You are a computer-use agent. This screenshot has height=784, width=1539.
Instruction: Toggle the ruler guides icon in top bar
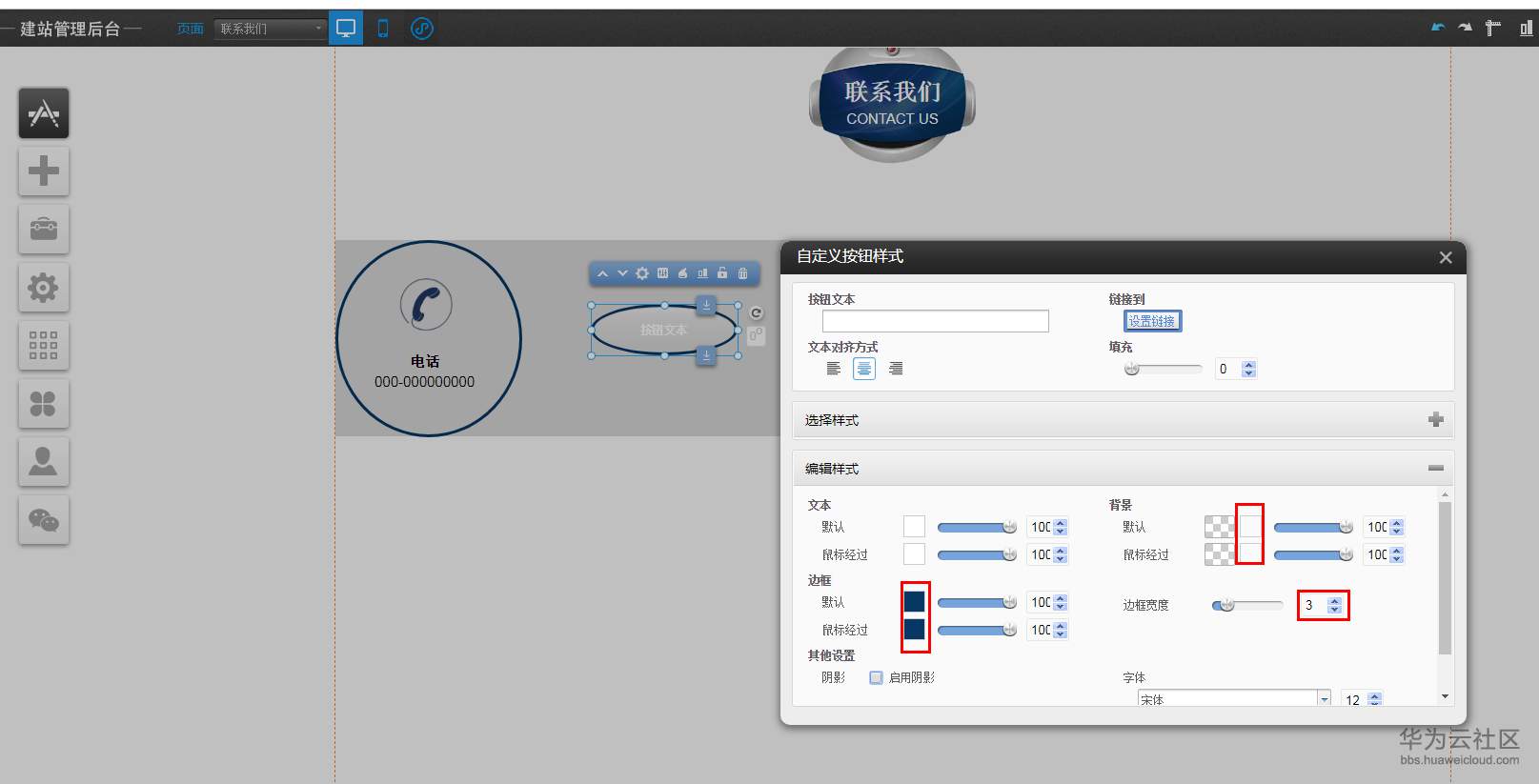coord(1493,28)
